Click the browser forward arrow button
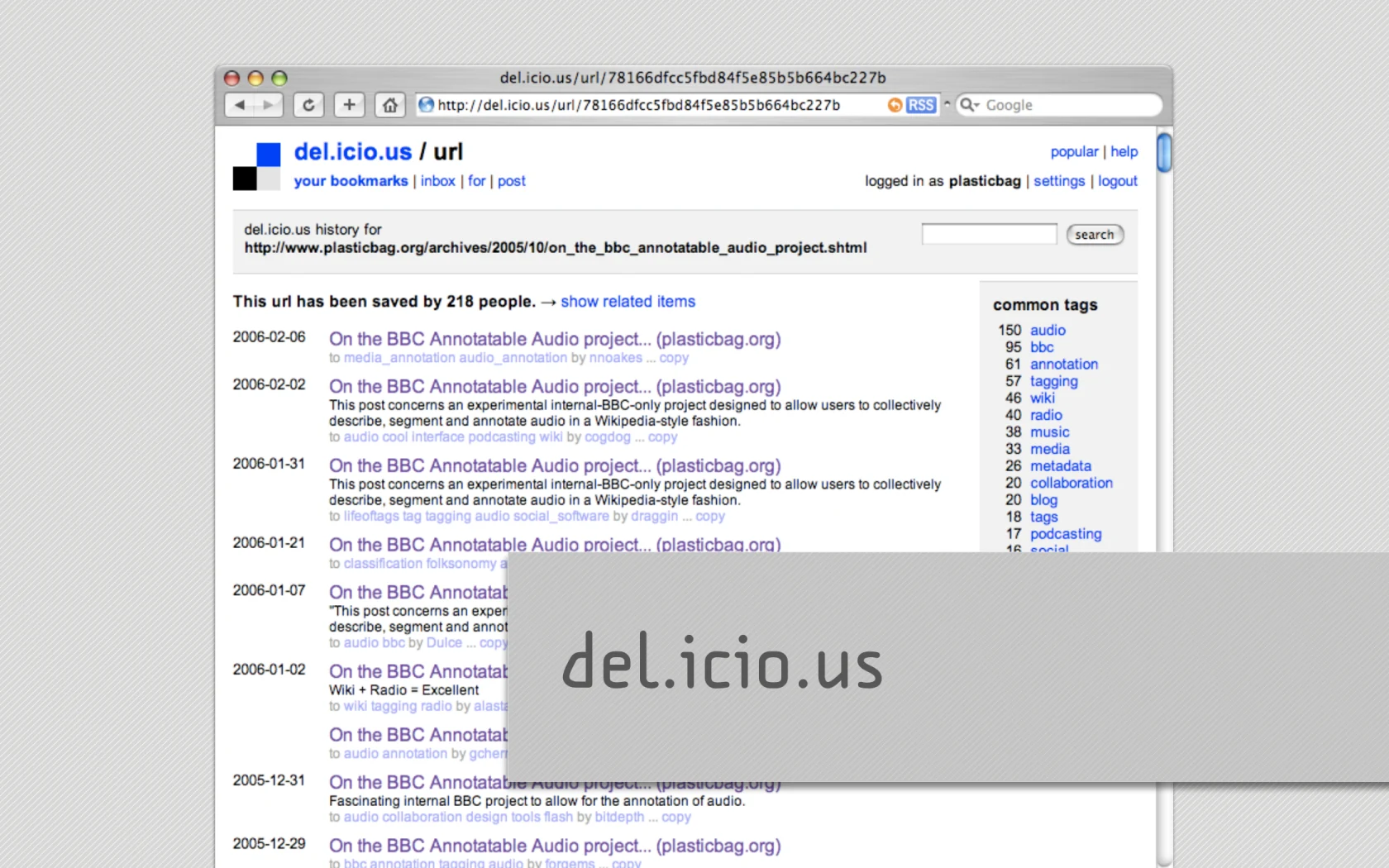Viewport: 1389px width, 868px height. click(x=269, y=105)
